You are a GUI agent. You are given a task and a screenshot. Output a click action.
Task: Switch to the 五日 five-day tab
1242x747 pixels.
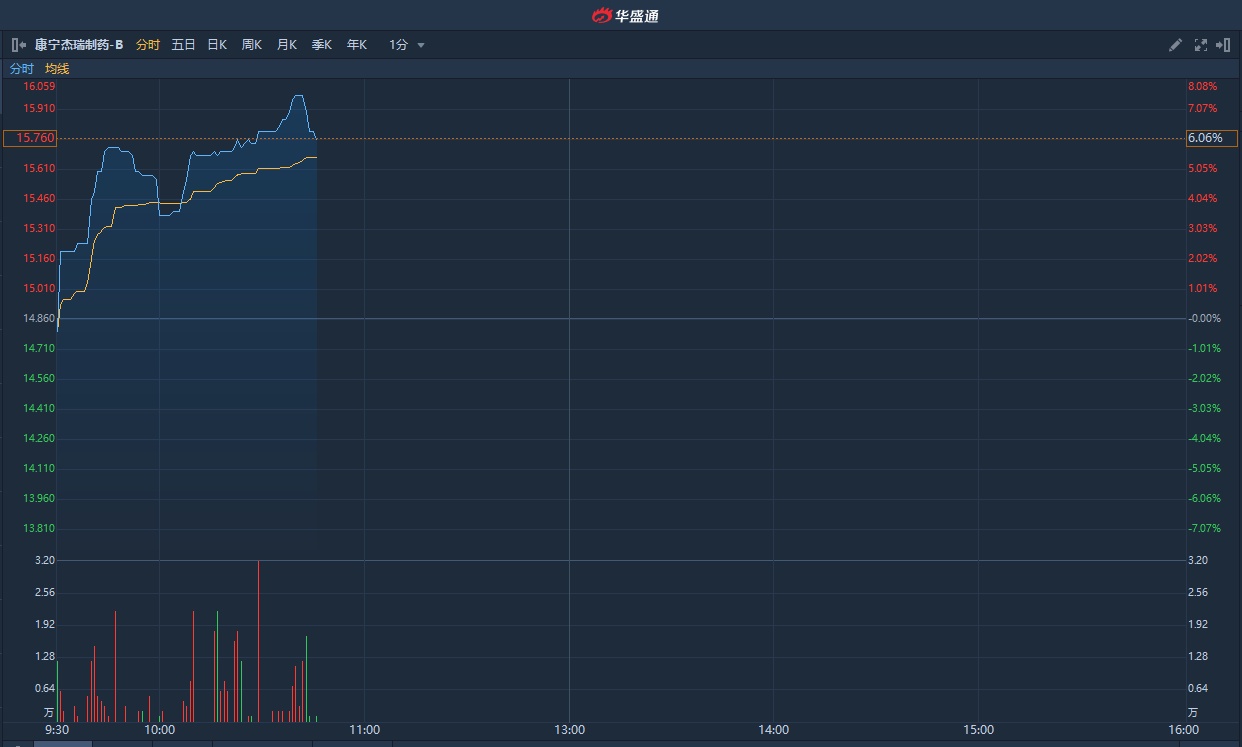(183, 45)
